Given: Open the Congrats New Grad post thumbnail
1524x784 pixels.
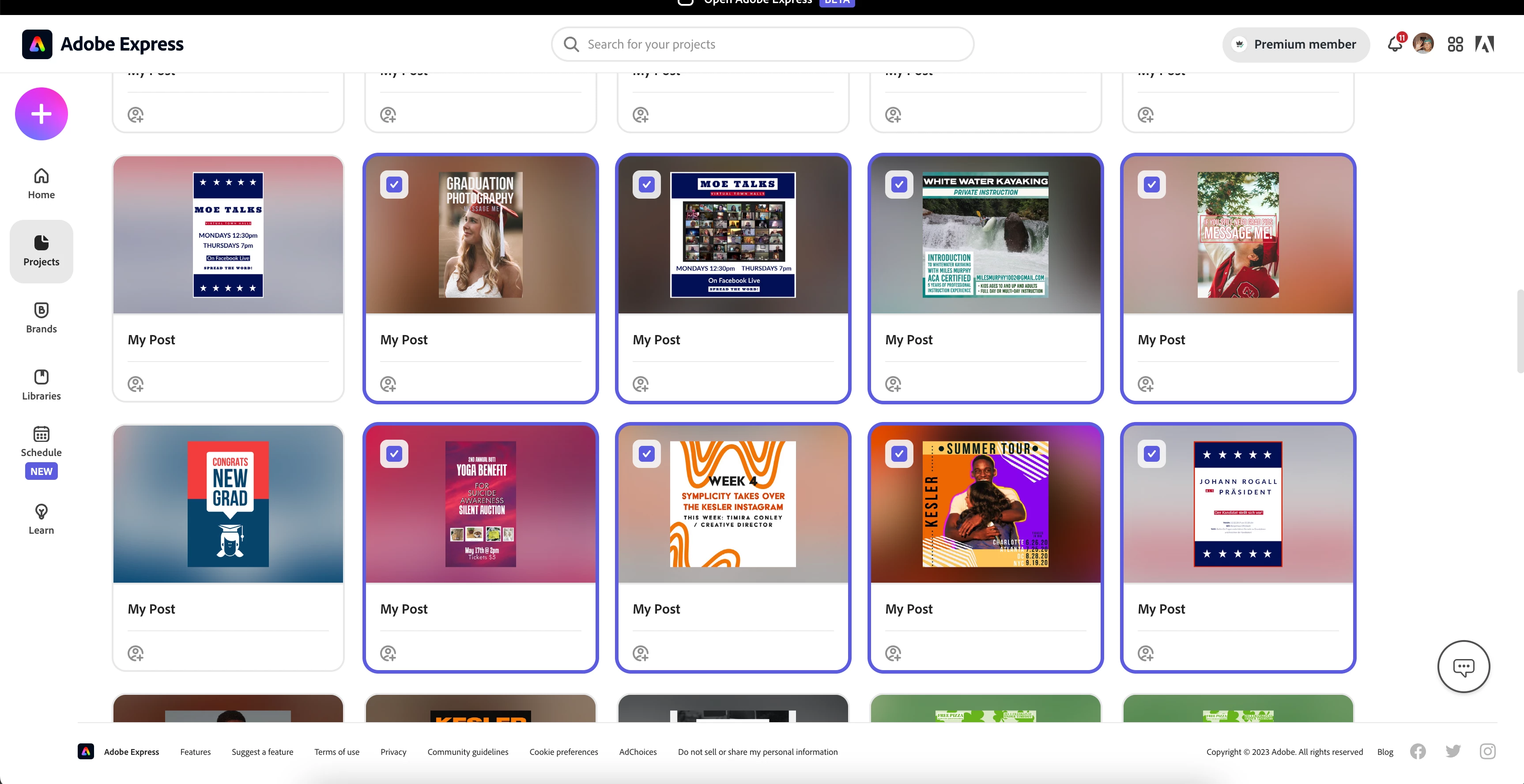Looking at the screenshot, I should (228, 504).
